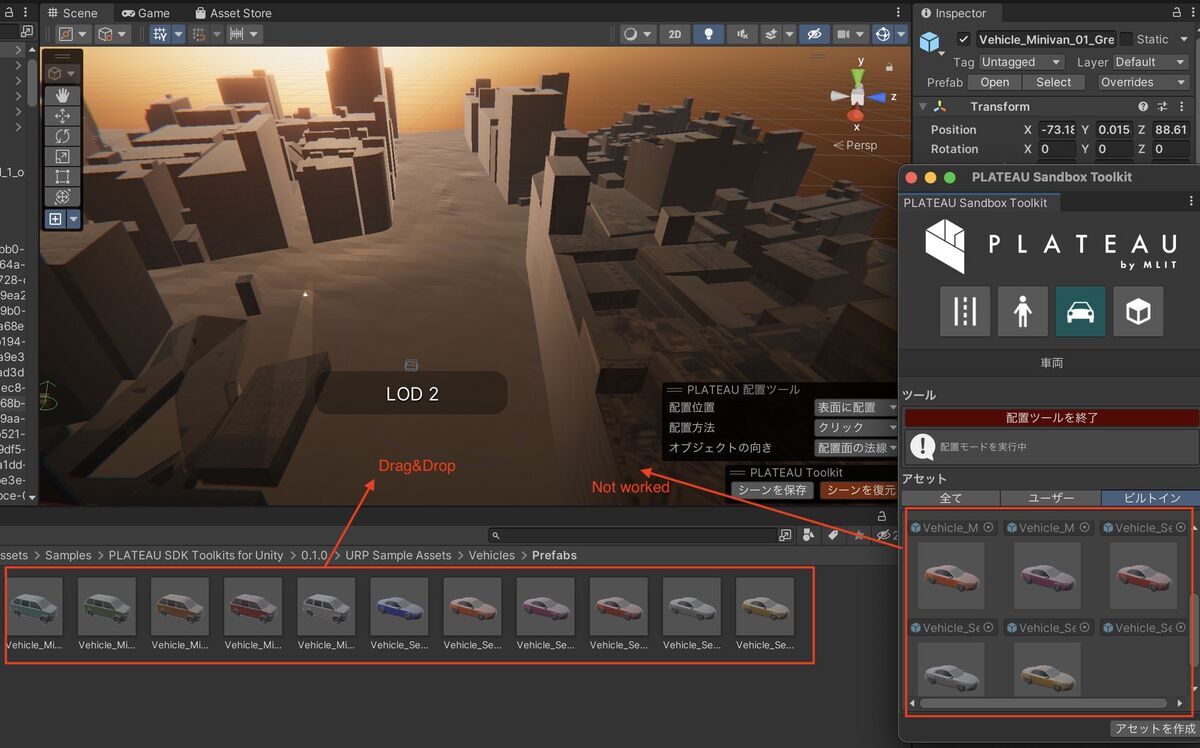Click the Project search by type icon
The image size is (1200, 748).
[x=809, y=536]
